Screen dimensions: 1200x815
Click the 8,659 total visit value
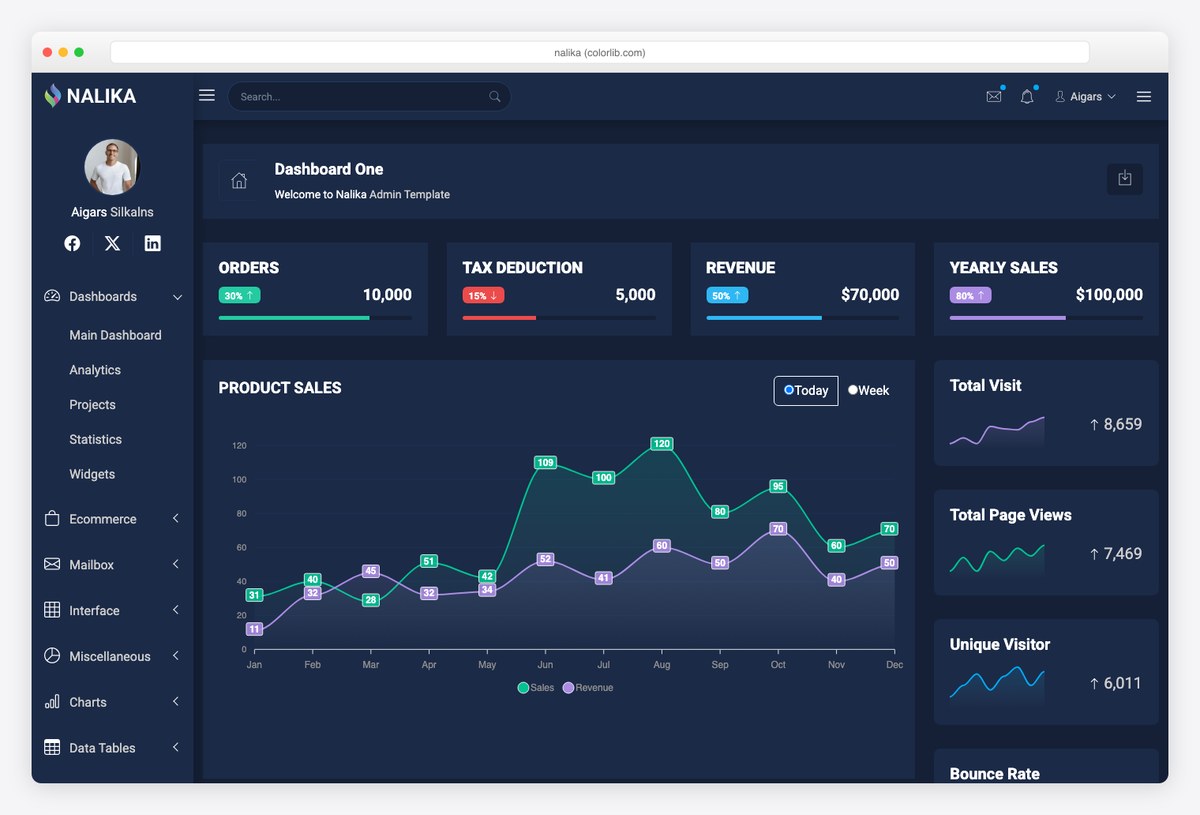coord(1122,424)
